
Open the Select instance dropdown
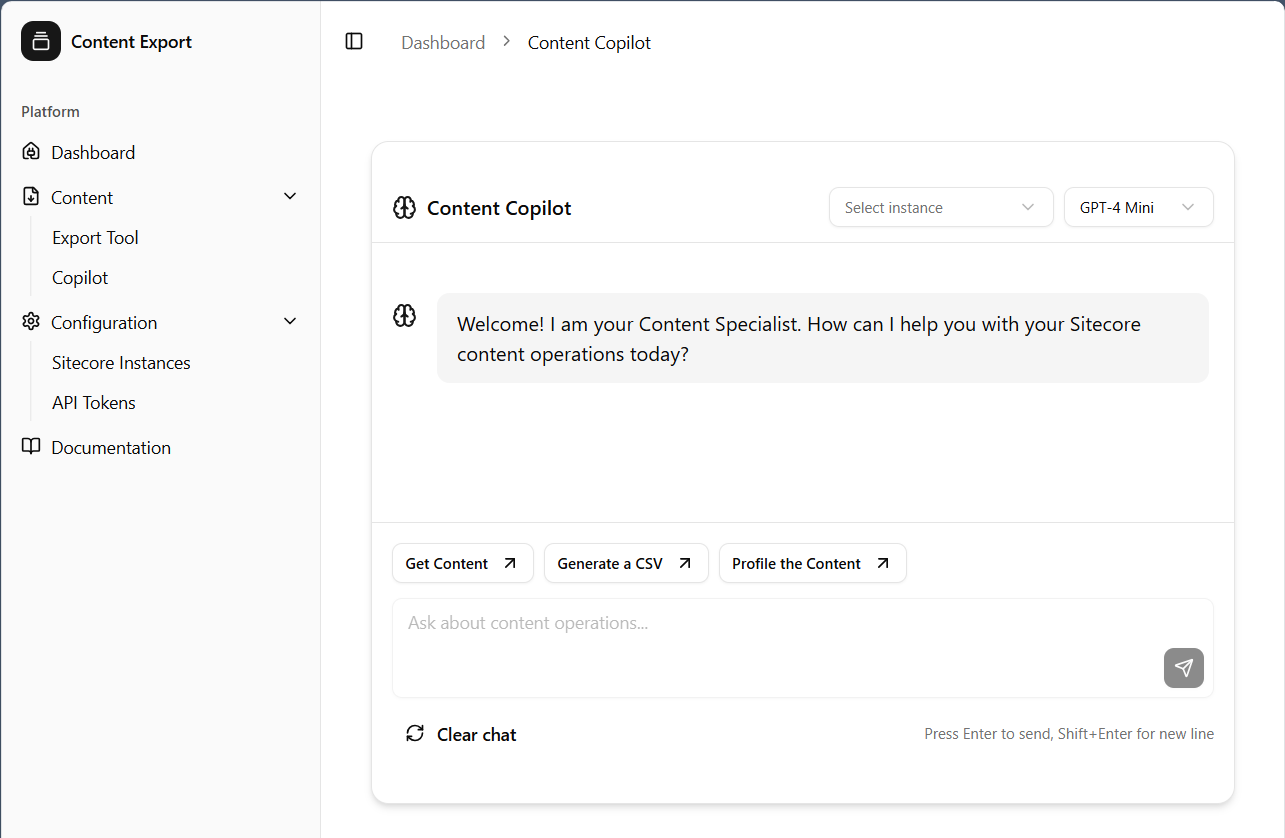point(940,207)
